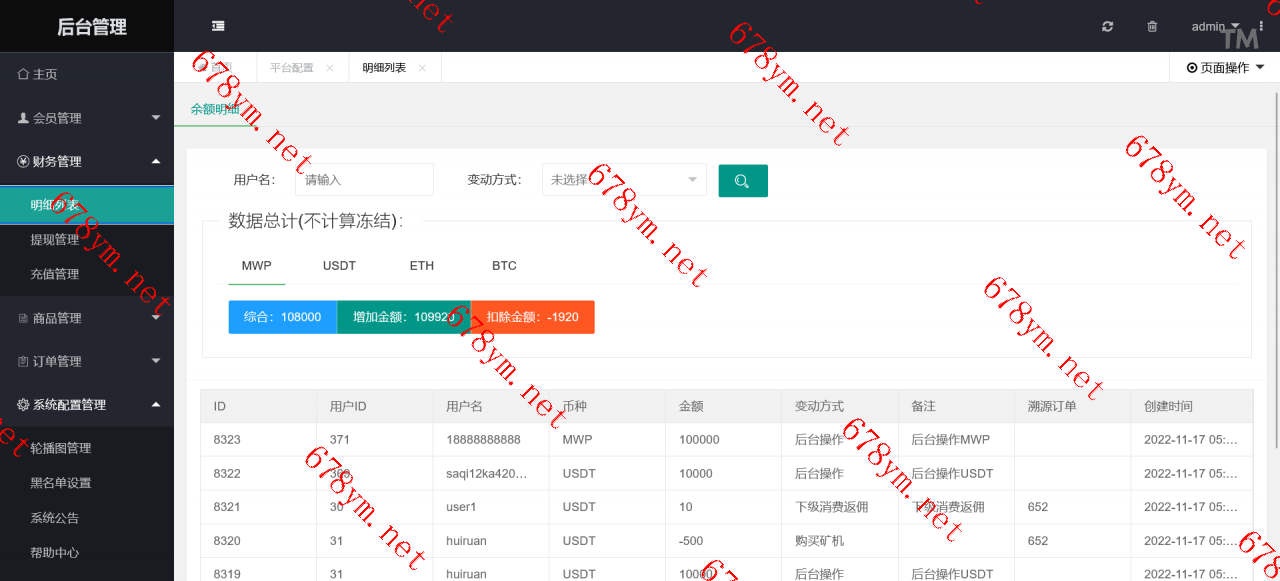
Task: Open 主页 from the sidebar
Action: tap(45, 74)
